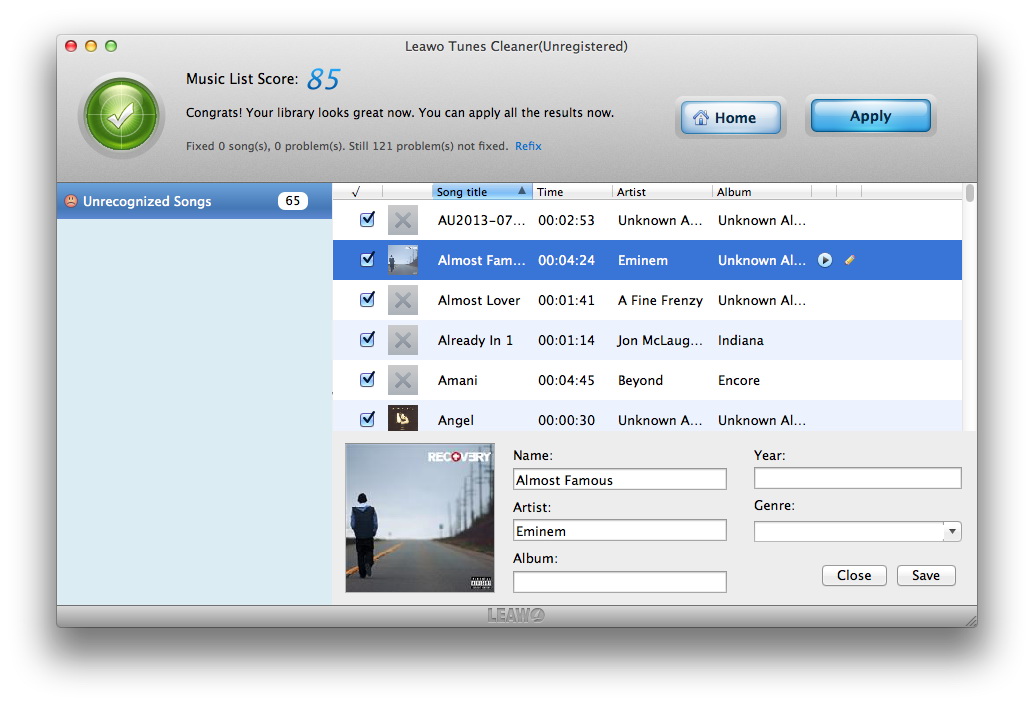Play the Almost Famous song preview
Viewport: 1034px width, 706px height.
825,260
